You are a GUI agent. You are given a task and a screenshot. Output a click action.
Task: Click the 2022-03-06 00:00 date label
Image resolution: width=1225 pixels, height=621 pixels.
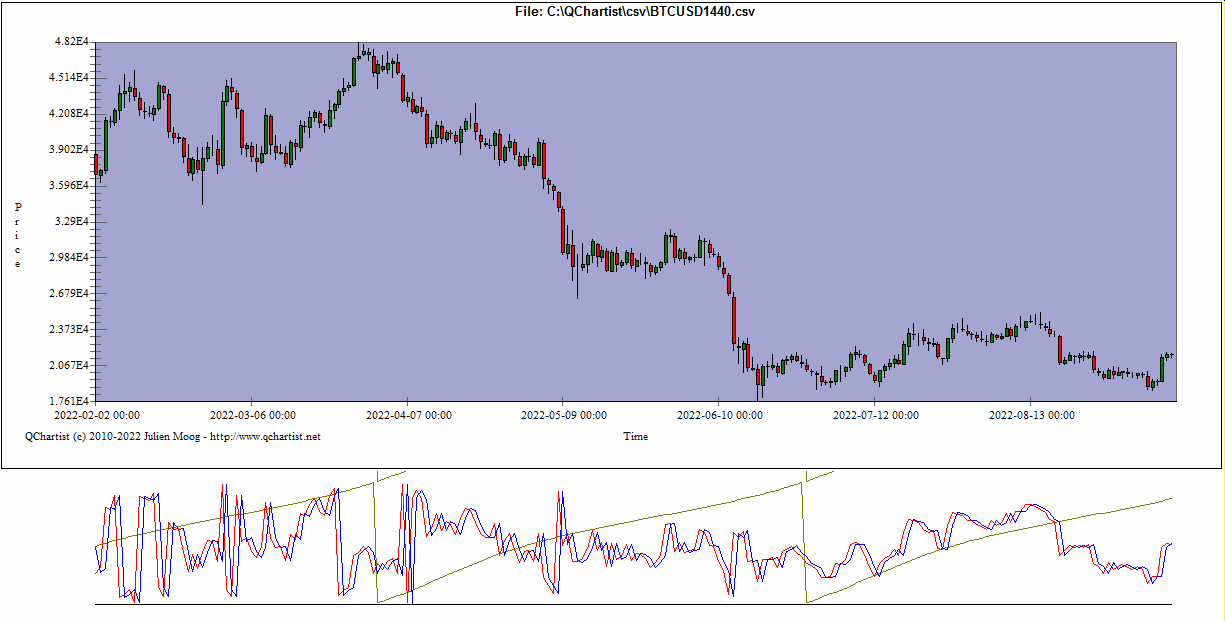252,414
